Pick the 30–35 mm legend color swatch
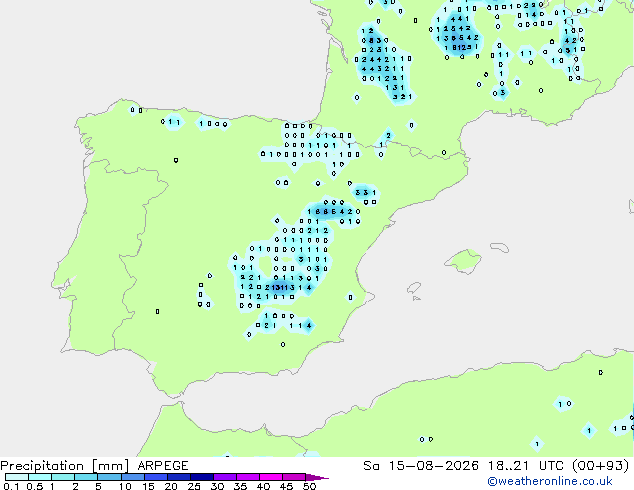Screen dimensions: 634x490 tap(224, 477)
